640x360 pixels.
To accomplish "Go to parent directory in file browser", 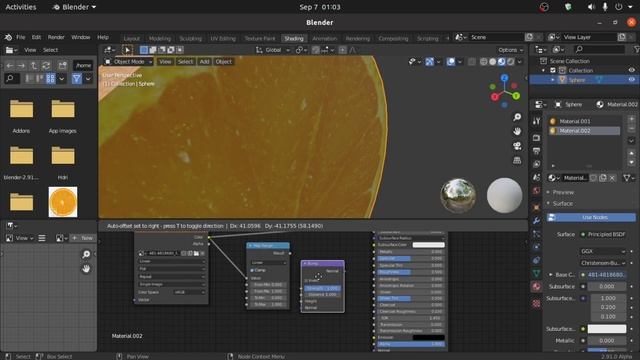I will 34,65.
